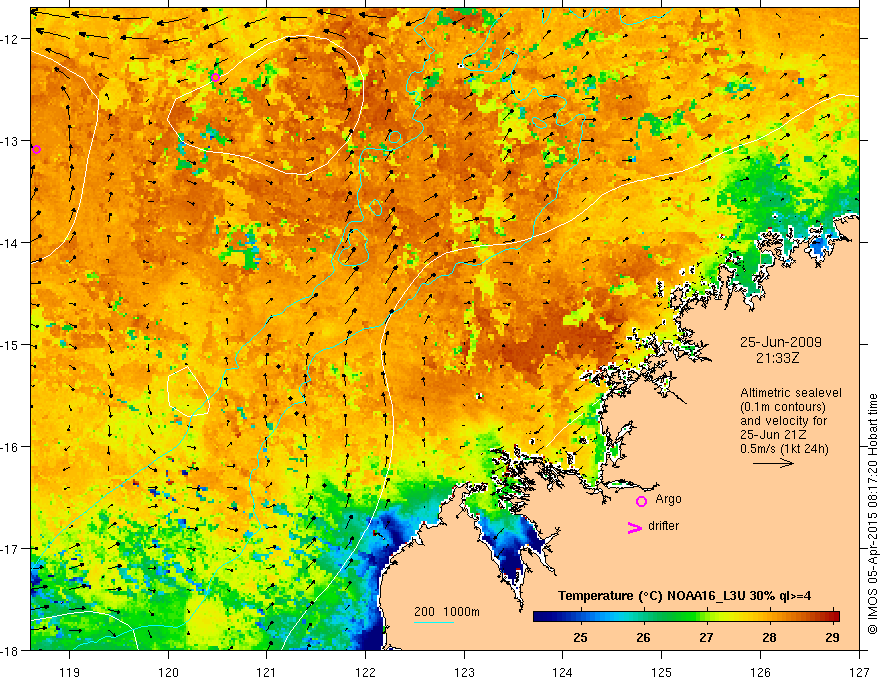
Task: Click the '(0.1m contours)' text line
Action: coord(783,407)
